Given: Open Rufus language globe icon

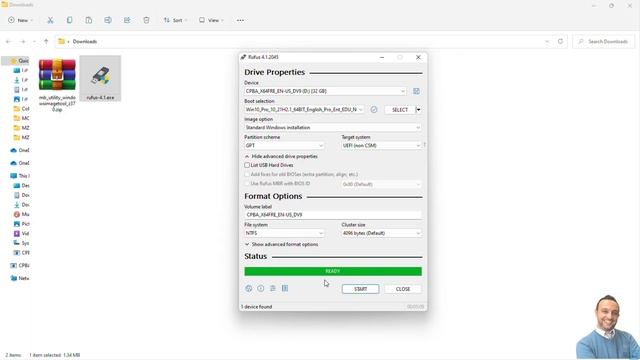Looking at the screenshot, I should point(249,288).
